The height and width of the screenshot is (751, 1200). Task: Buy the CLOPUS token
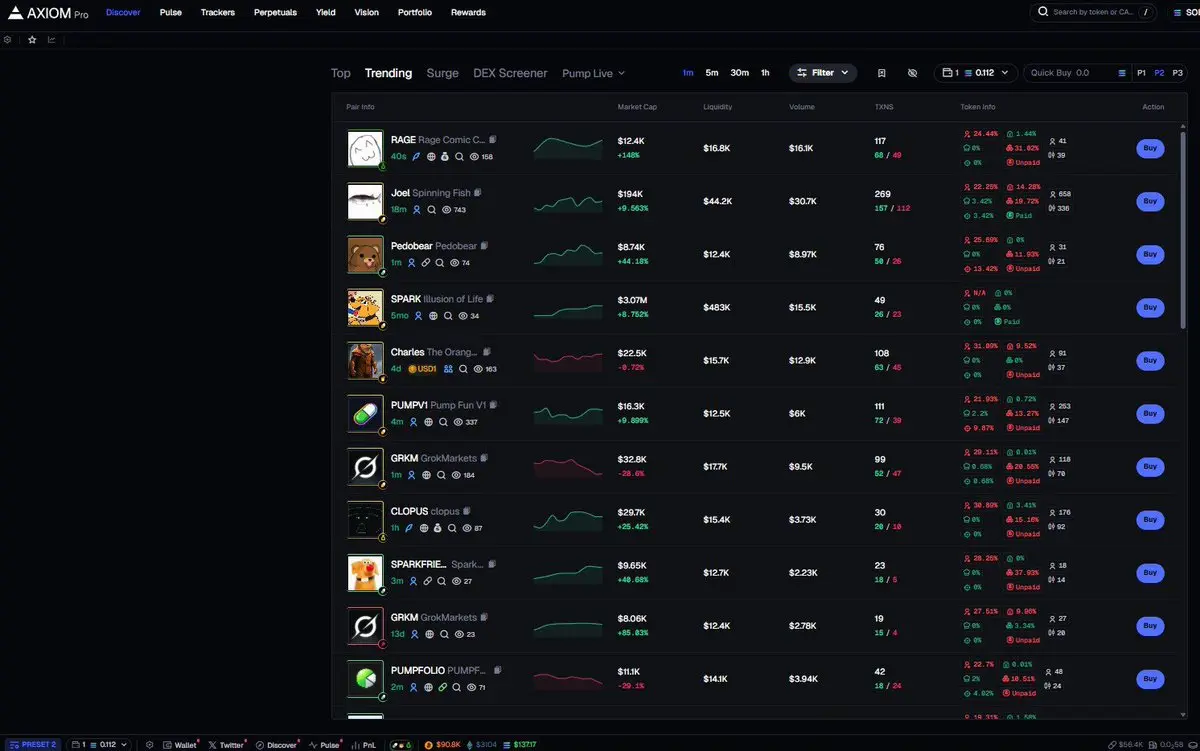1150,519
